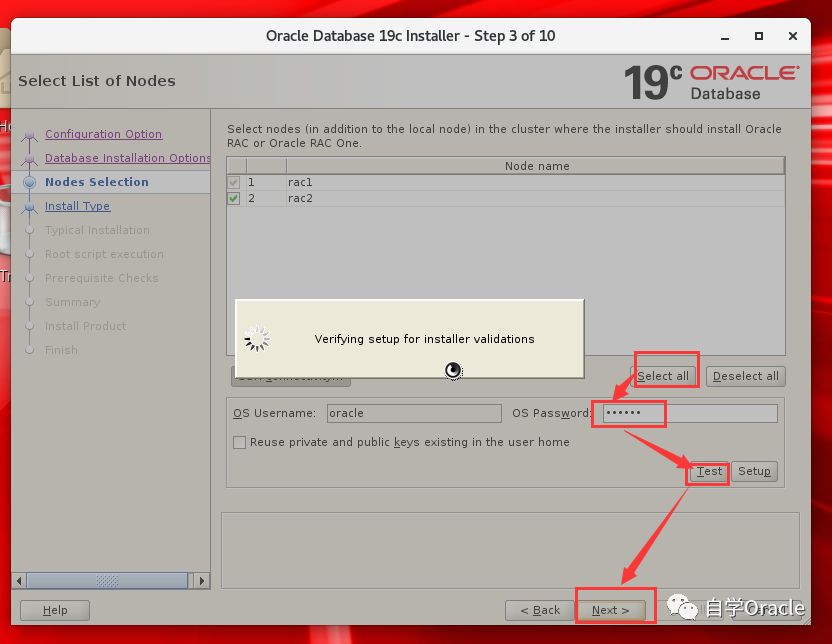The height and width of the screenshot is (644, 832).
Task: Click left arrow of sidebar horizontal scrollbar
Action: point(19,581)
